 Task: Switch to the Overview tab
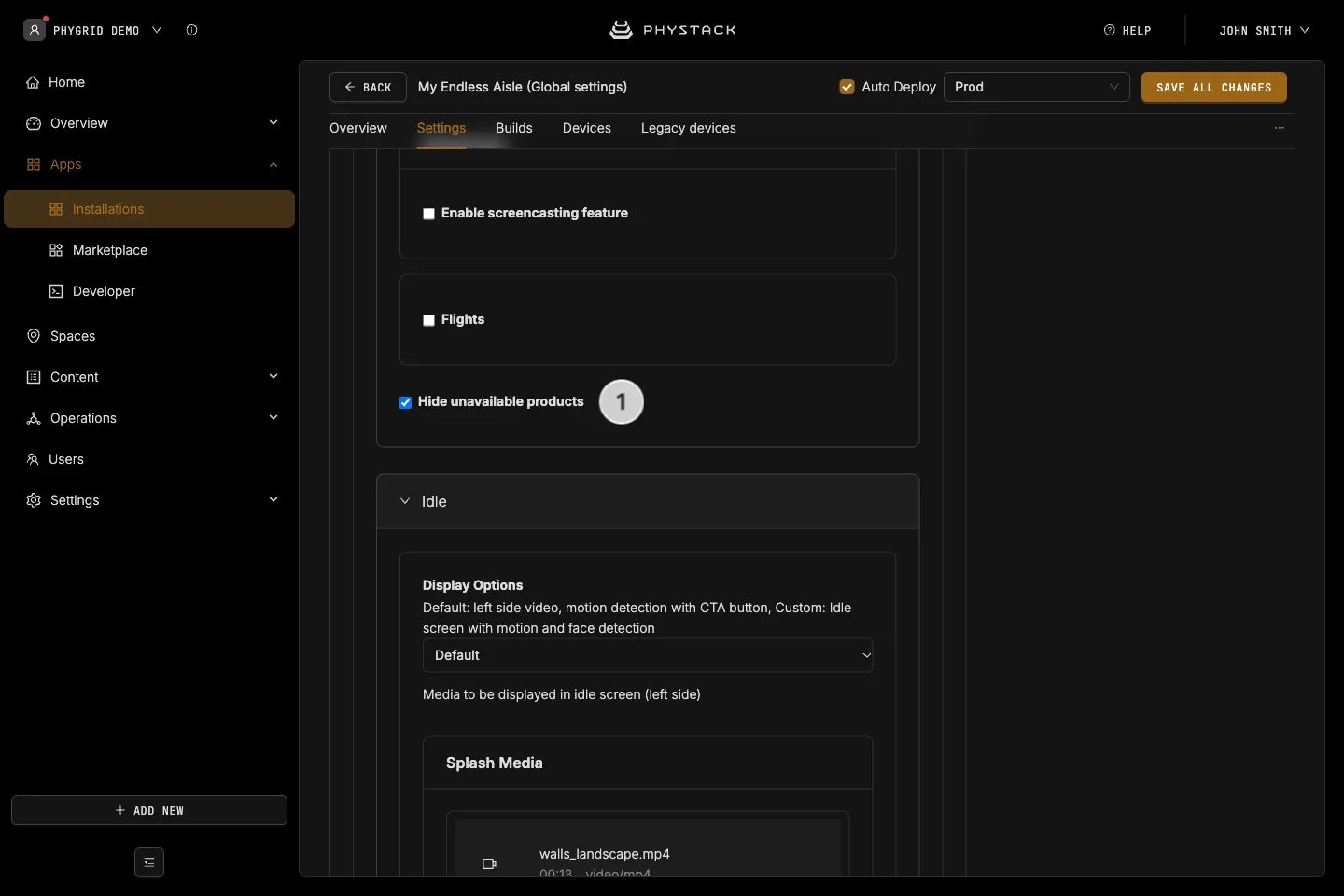click(358, 128)
